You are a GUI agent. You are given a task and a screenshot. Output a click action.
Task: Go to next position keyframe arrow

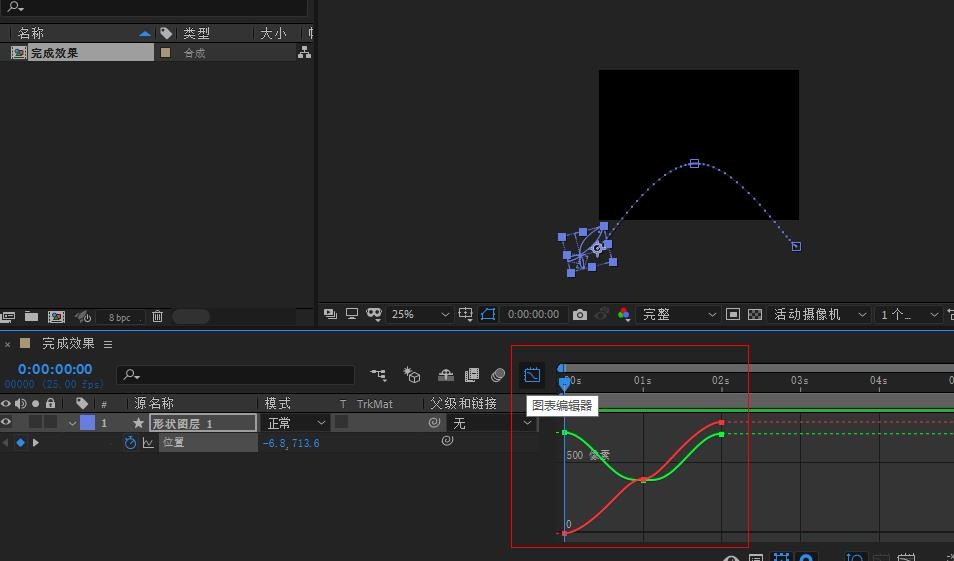36,442
